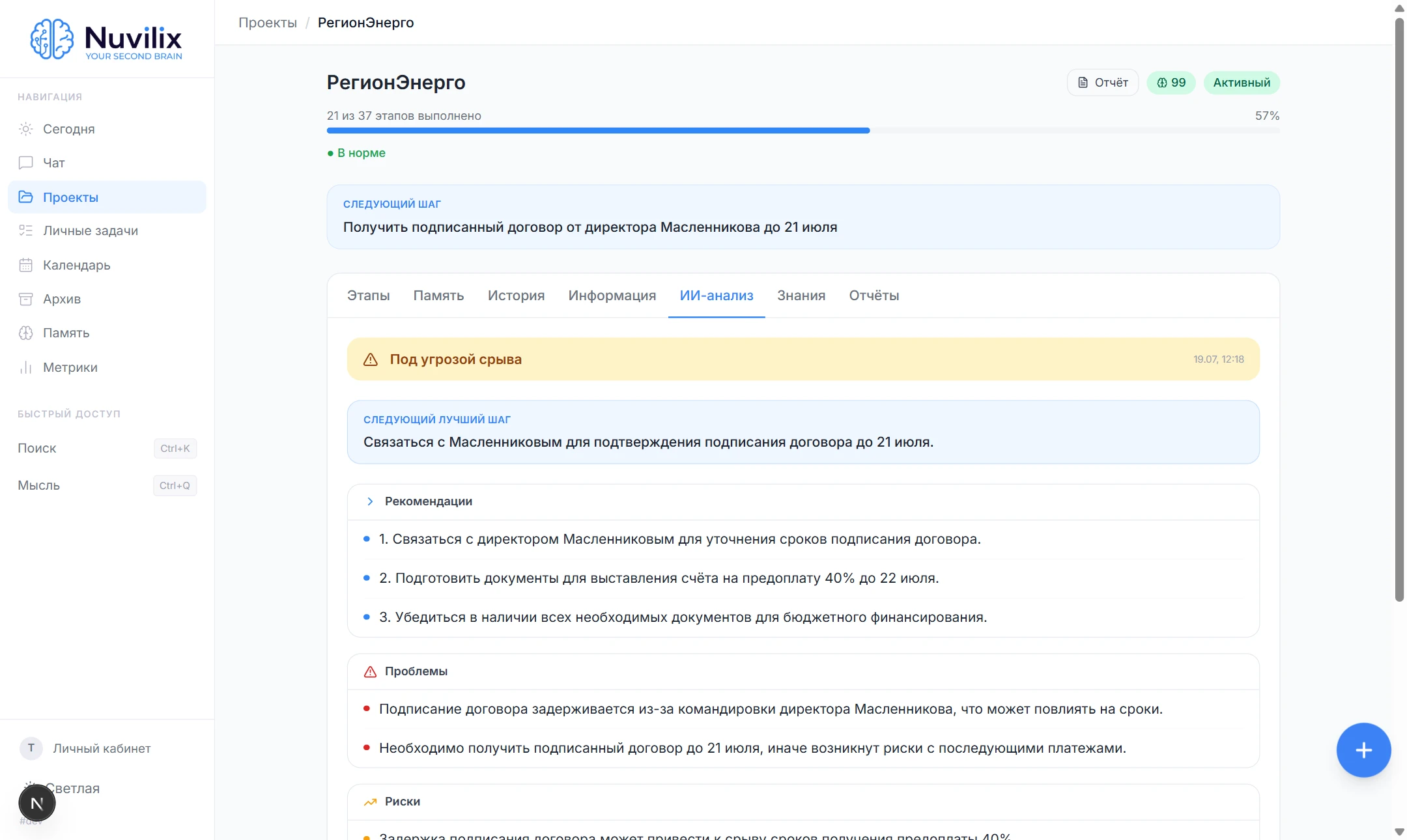
Task: Switch to the Этапы tab
Action: click(368, 296)
